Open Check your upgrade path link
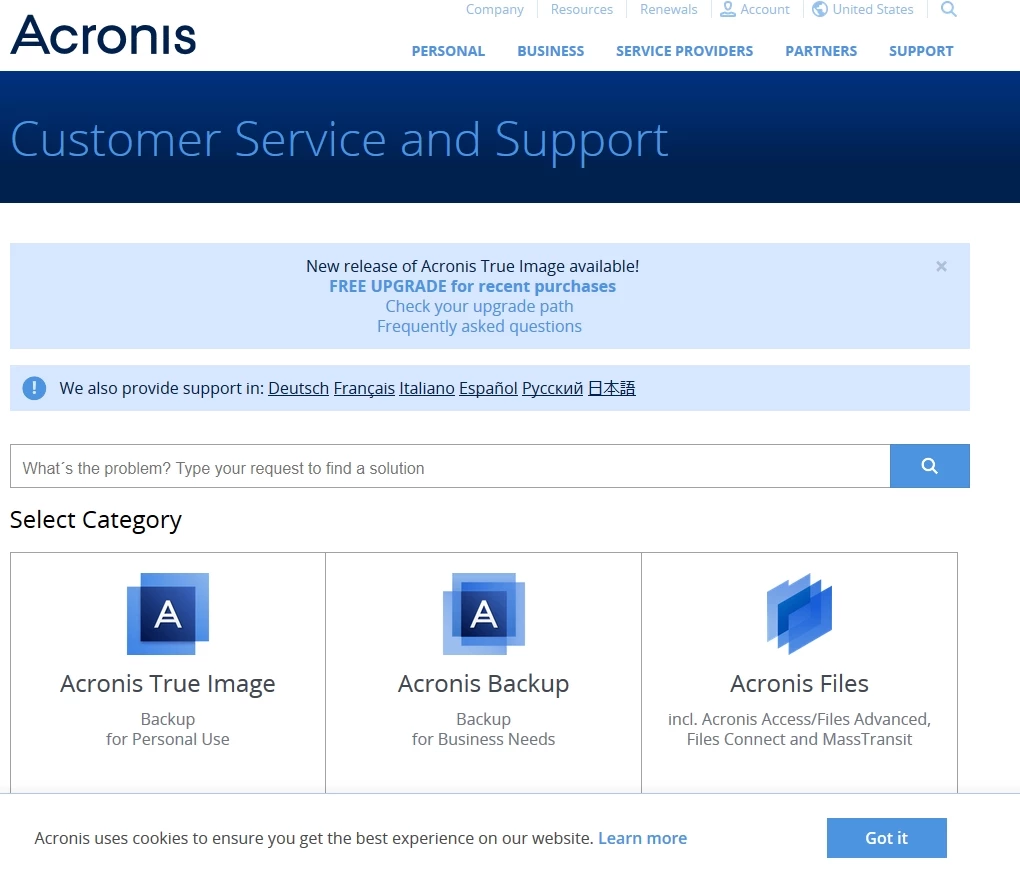This screenshot has height=874, width=1020. [479, 306]
